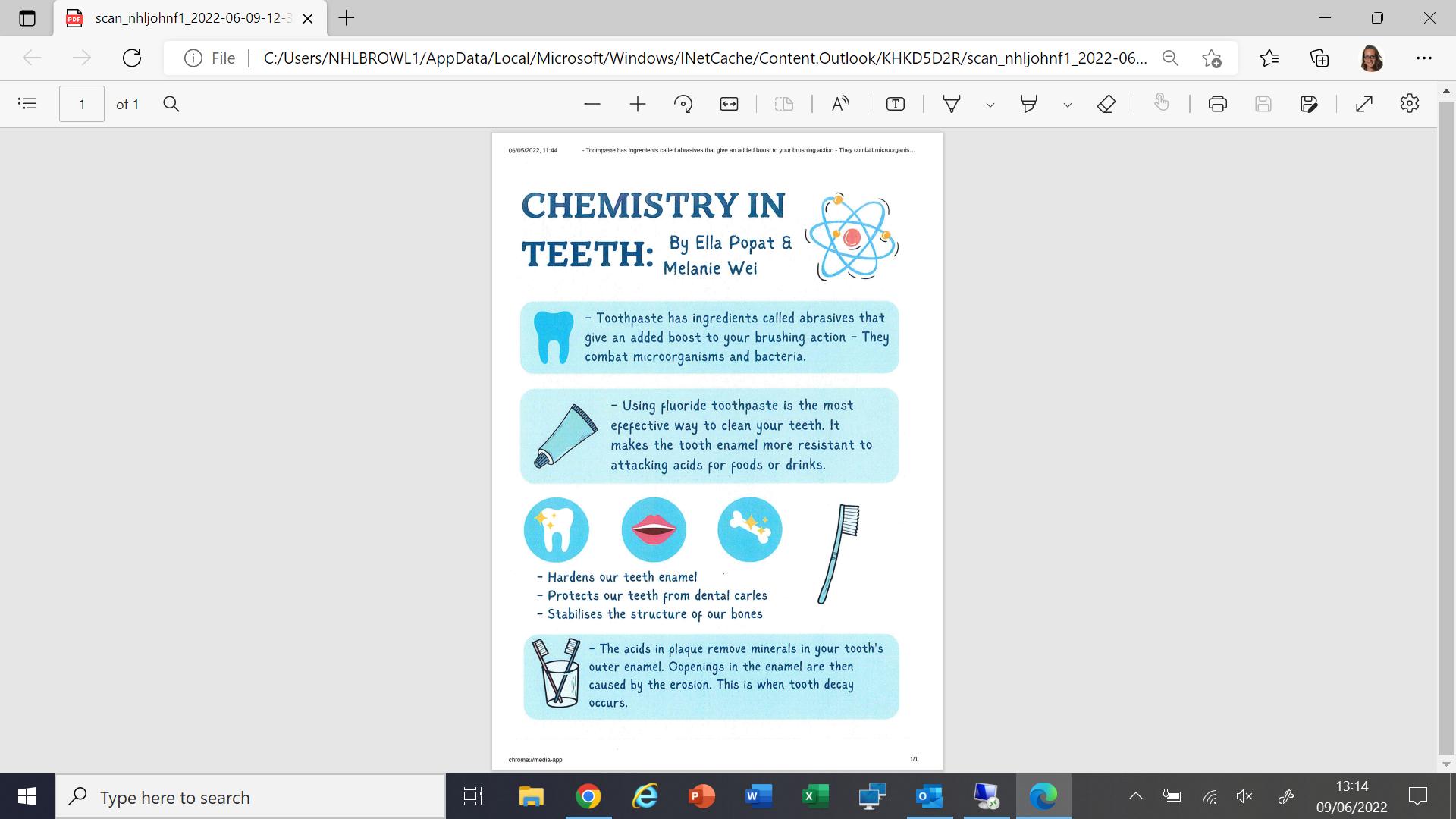Open the new tab button
The width and height of the screenshot is (1456, 819).
(x=347, y=18)
